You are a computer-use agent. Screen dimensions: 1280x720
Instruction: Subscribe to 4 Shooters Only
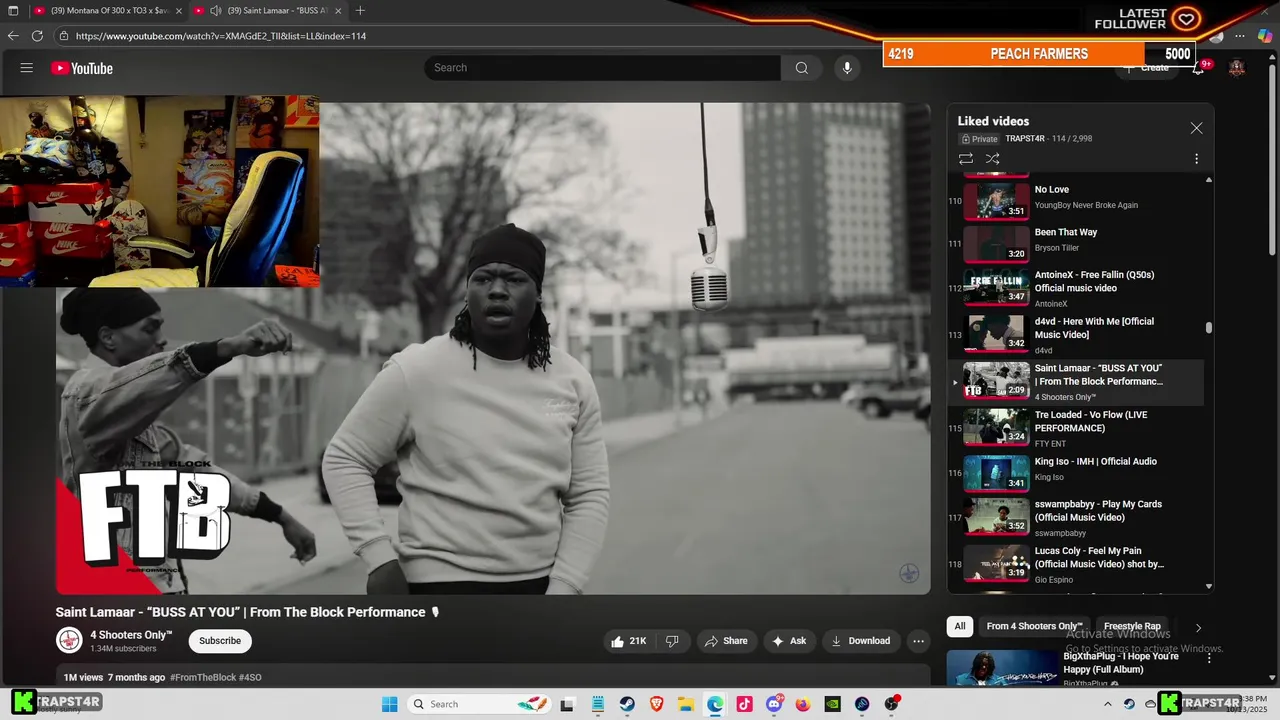[220, 641]
